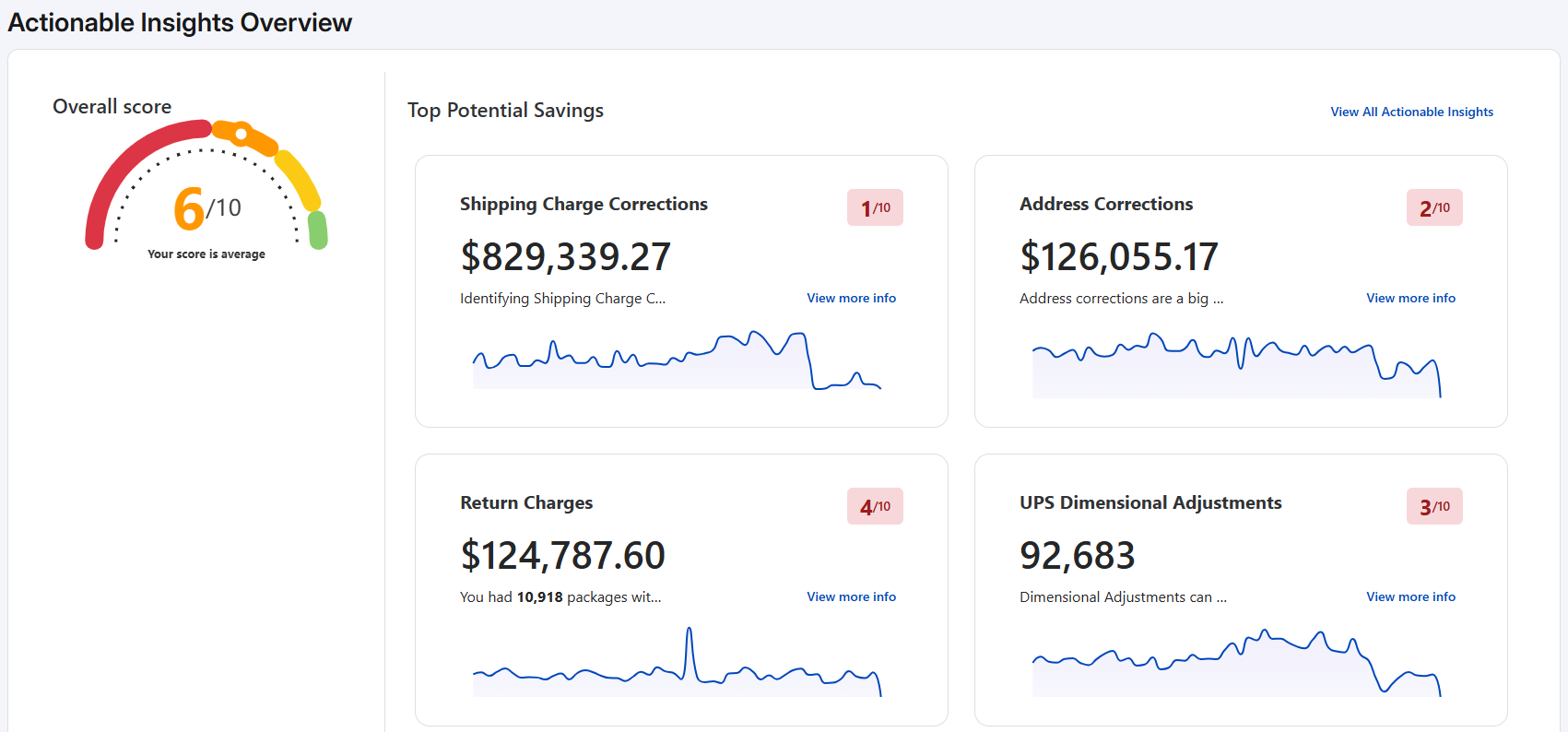Click the 2/10 score badge on Address Corrections
Viewport: 1568px width, 732px height.
point(1434,207)
